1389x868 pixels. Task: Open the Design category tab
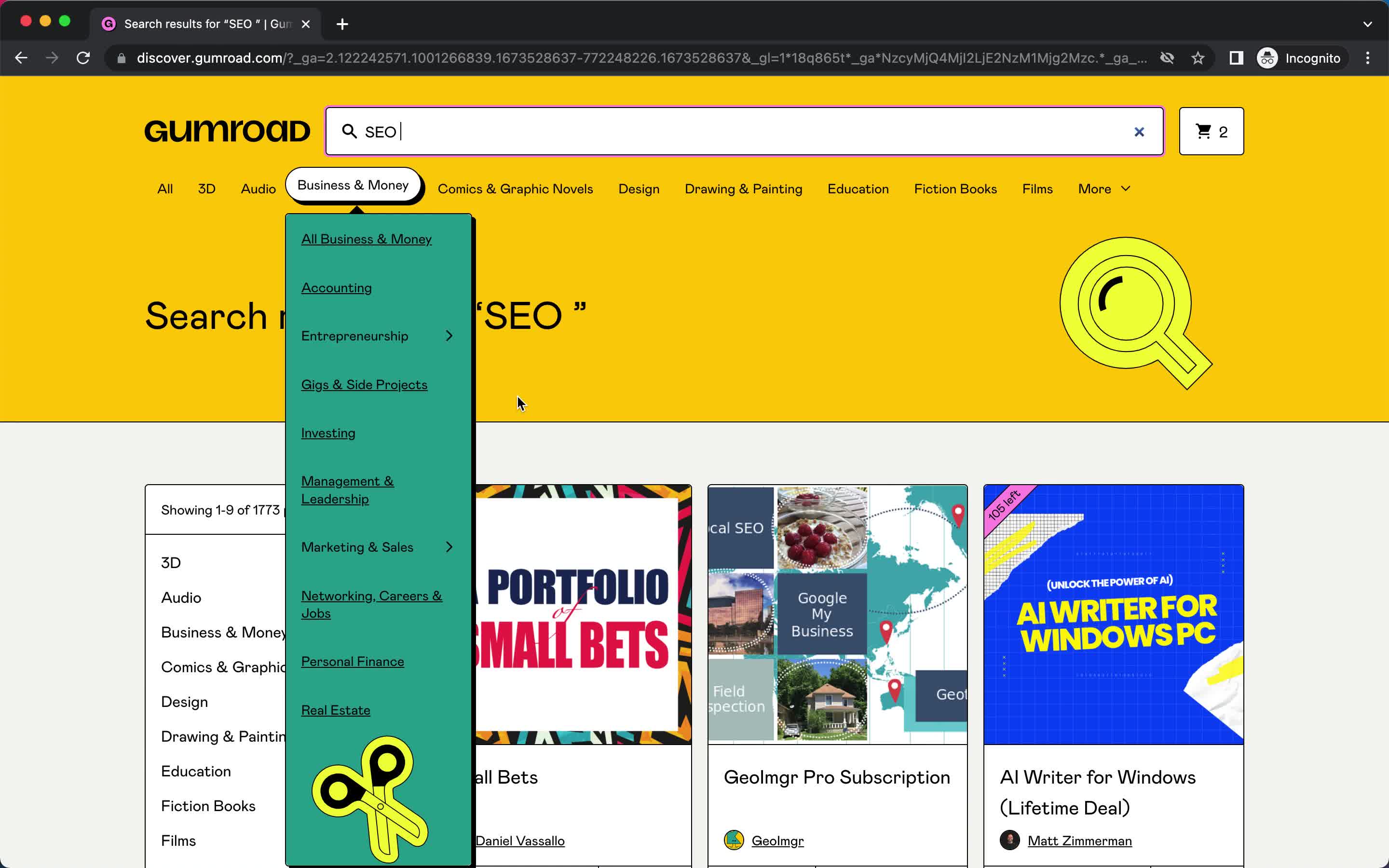(x=639, y=189)
